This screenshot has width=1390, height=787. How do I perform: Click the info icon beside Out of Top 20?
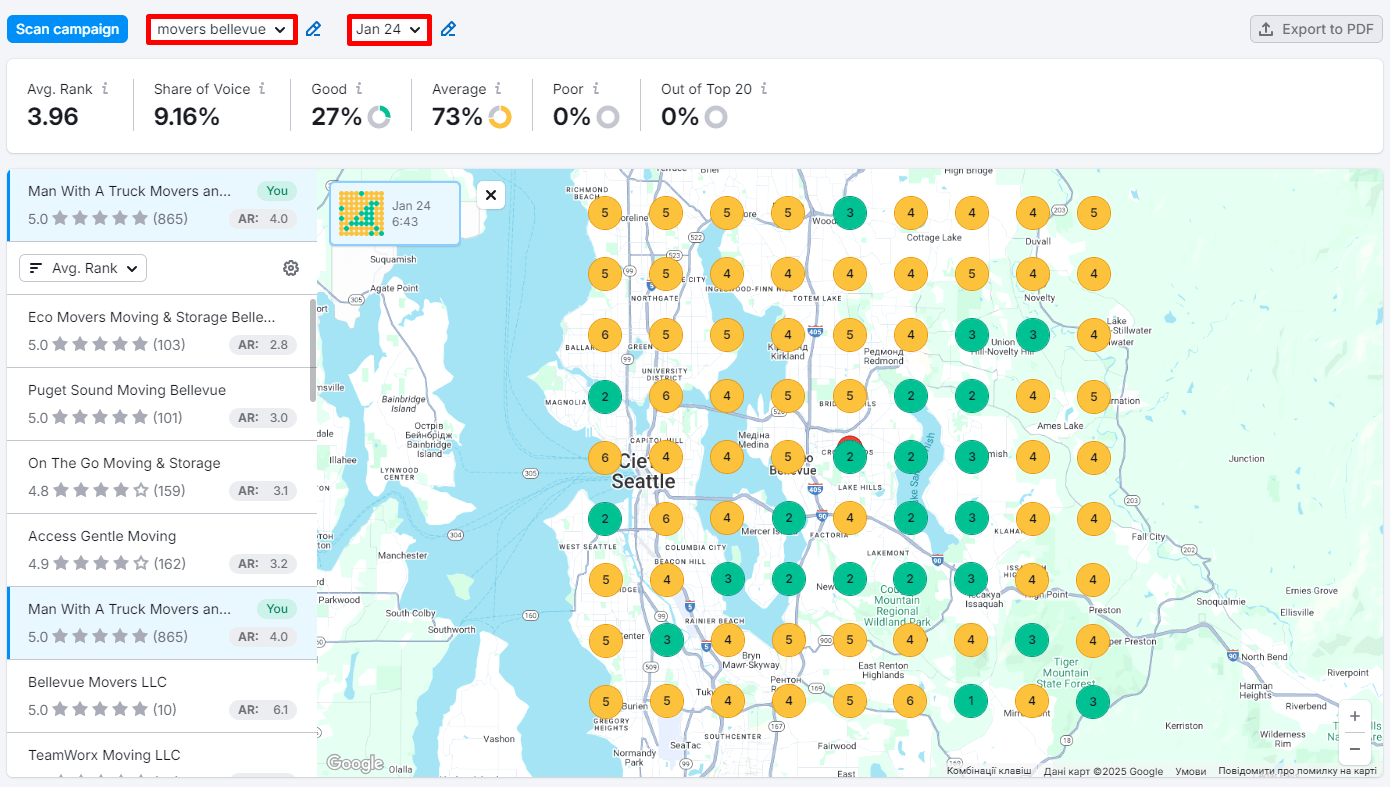764,89
